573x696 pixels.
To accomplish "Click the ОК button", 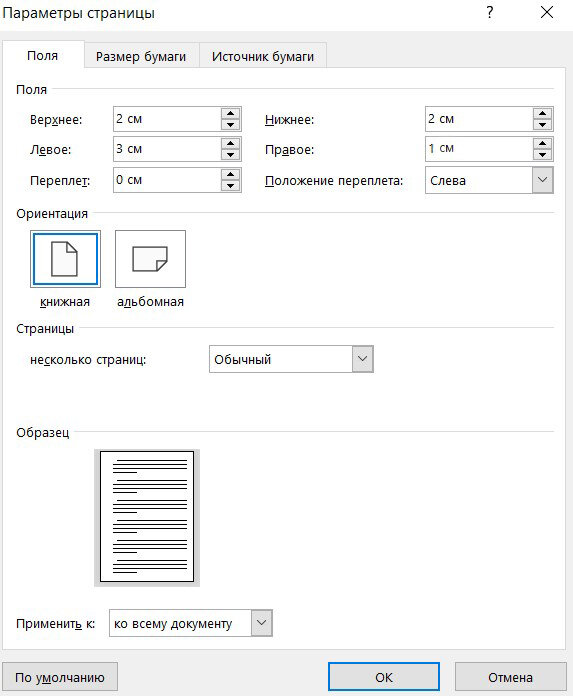I will [x=384, y=677].
